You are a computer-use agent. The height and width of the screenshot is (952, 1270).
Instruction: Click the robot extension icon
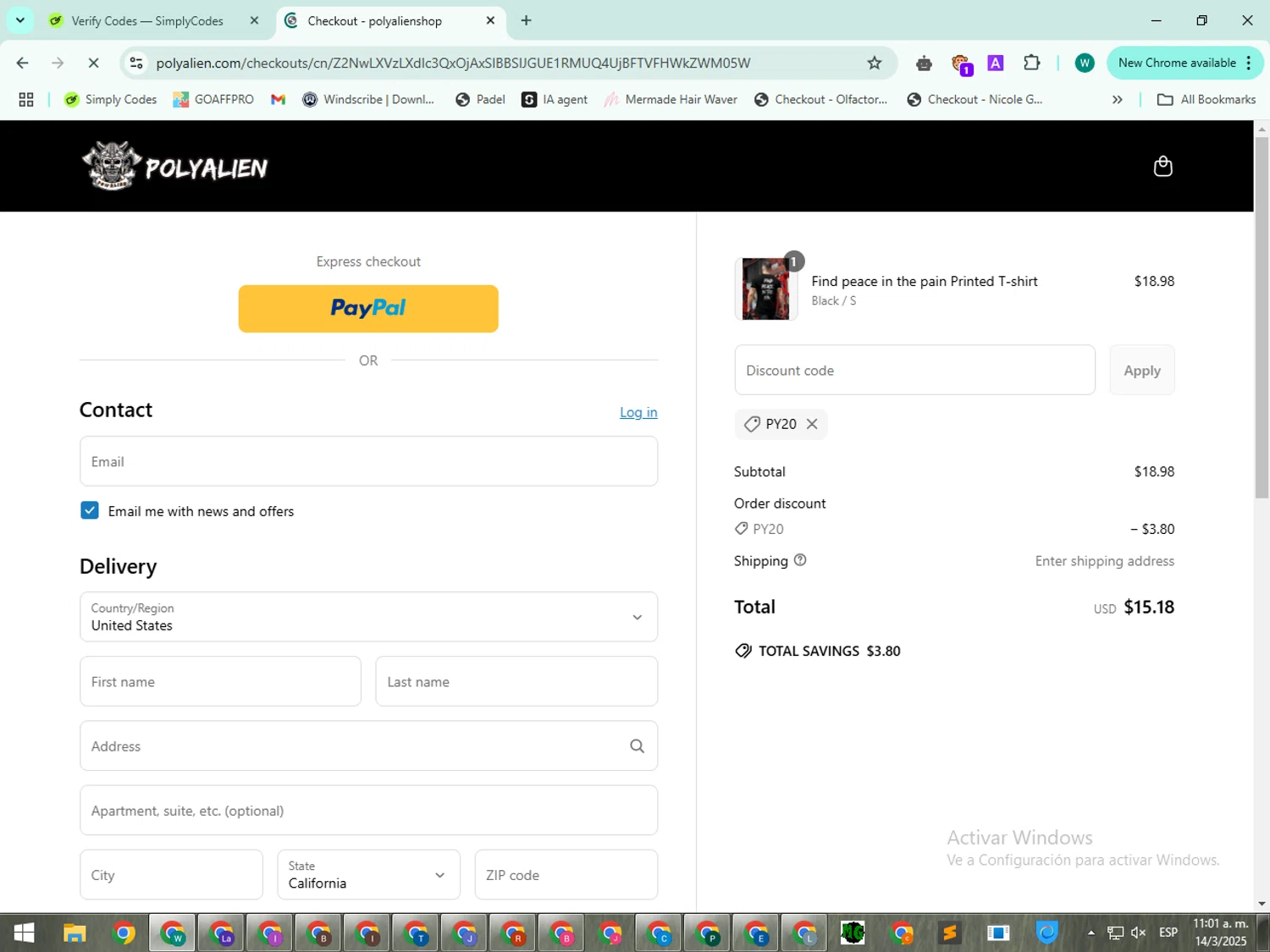924,63
